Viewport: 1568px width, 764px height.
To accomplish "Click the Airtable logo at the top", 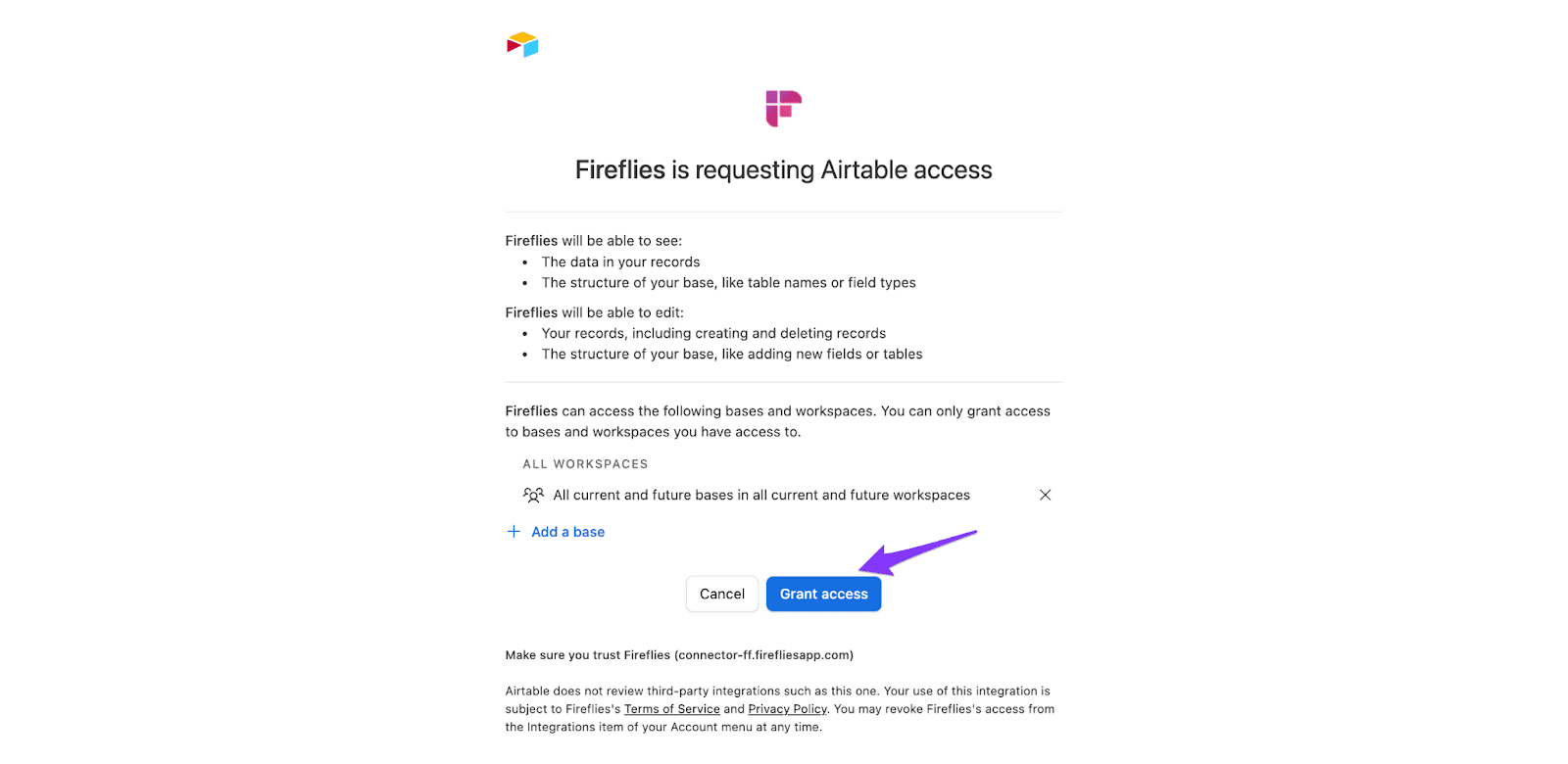I will (522, 44).
